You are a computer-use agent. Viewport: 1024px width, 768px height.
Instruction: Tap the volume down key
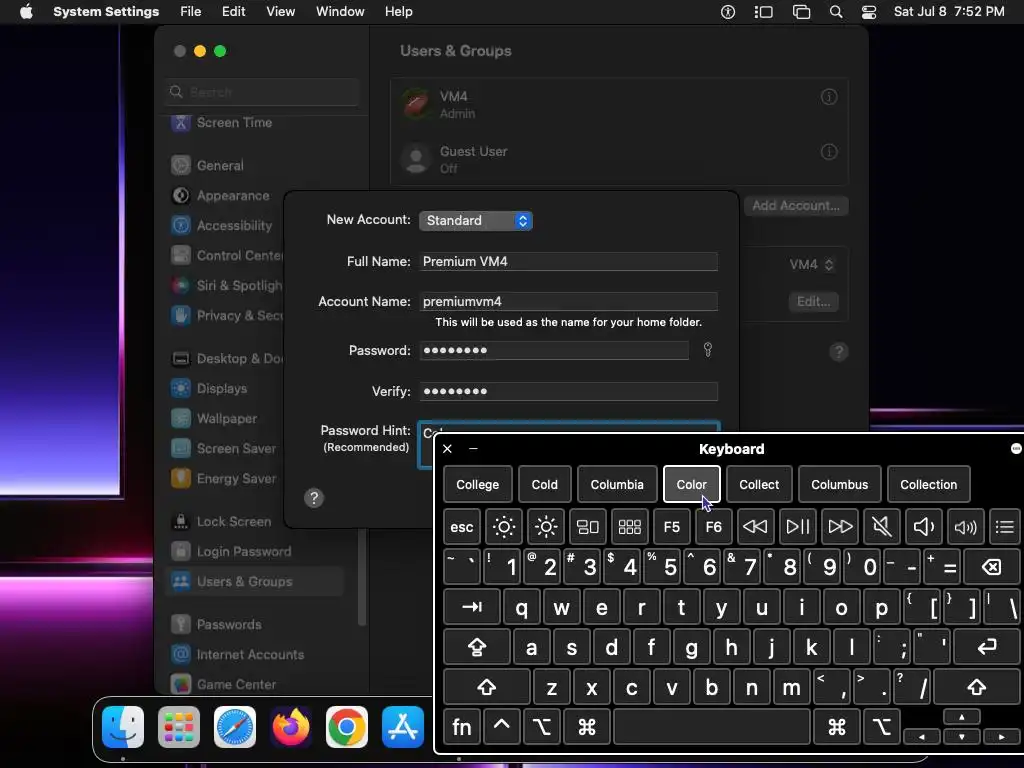(x=923, y=526)
